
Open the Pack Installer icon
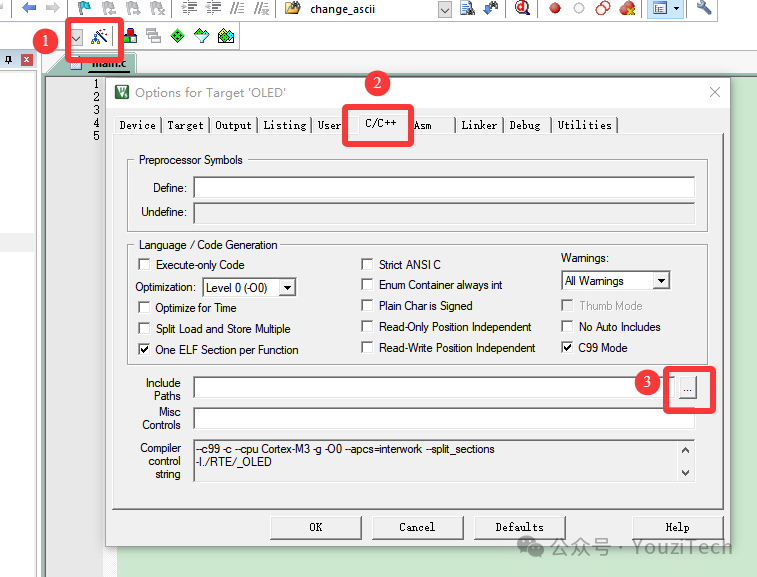pyautogui.click(x=226, y=36)
